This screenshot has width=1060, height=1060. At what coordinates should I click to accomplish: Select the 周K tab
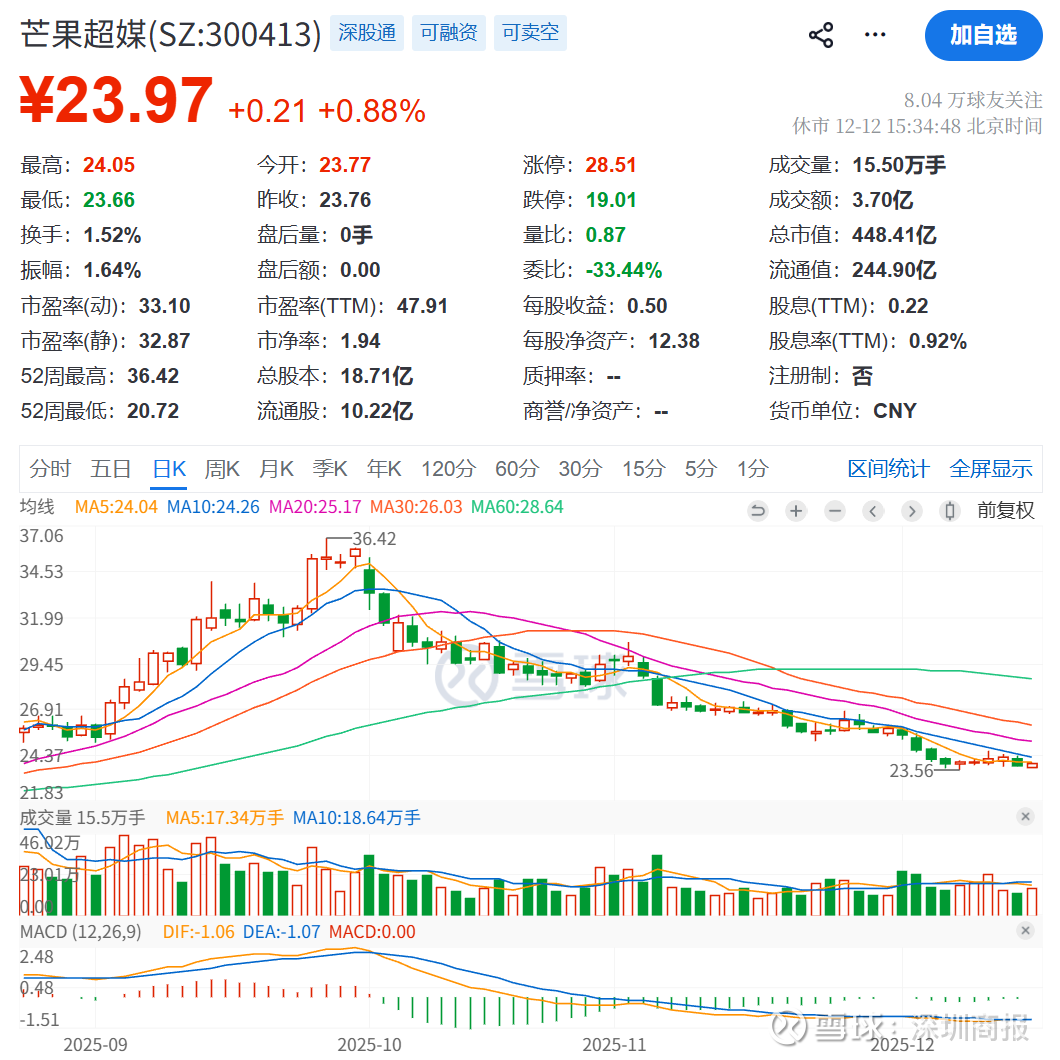[222, 468]
